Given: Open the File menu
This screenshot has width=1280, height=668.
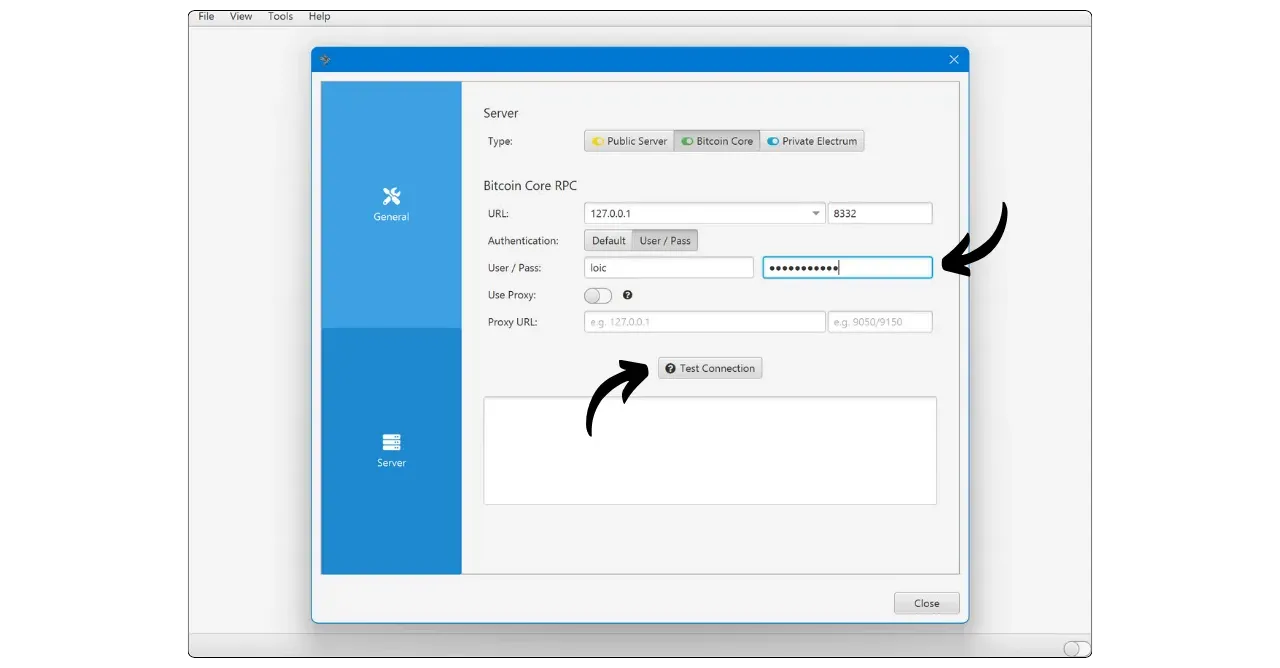Looking at the screenshot, I should coord(206,17).
